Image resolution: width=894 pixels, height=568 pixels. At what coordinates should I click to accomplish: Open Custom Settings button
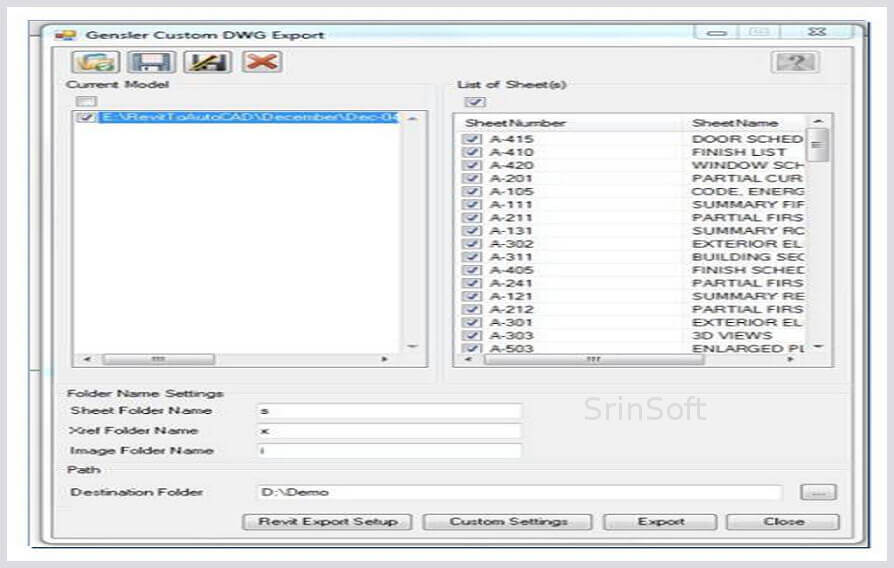508,522
